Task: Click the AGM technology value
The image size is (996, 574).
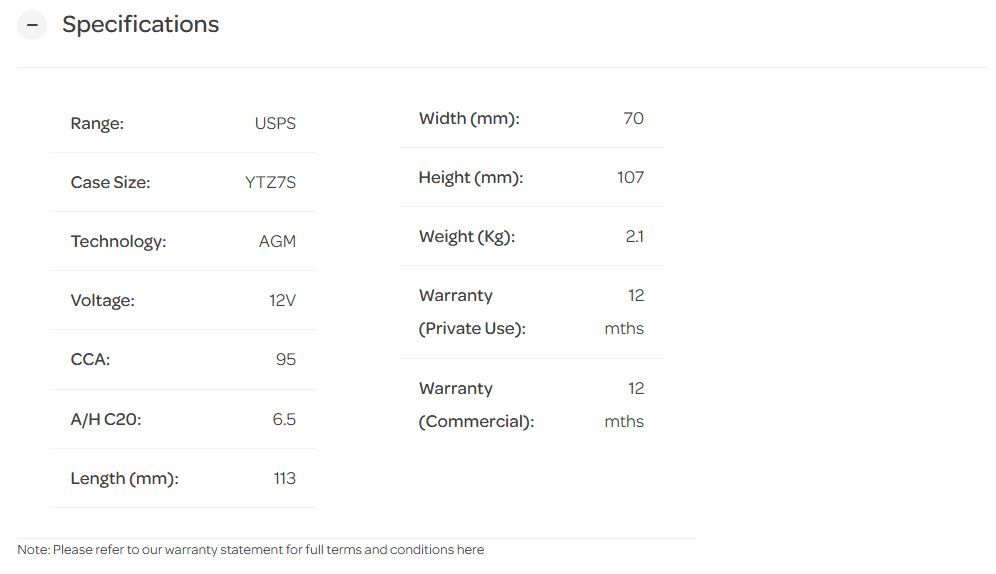Action: point(277,242)
